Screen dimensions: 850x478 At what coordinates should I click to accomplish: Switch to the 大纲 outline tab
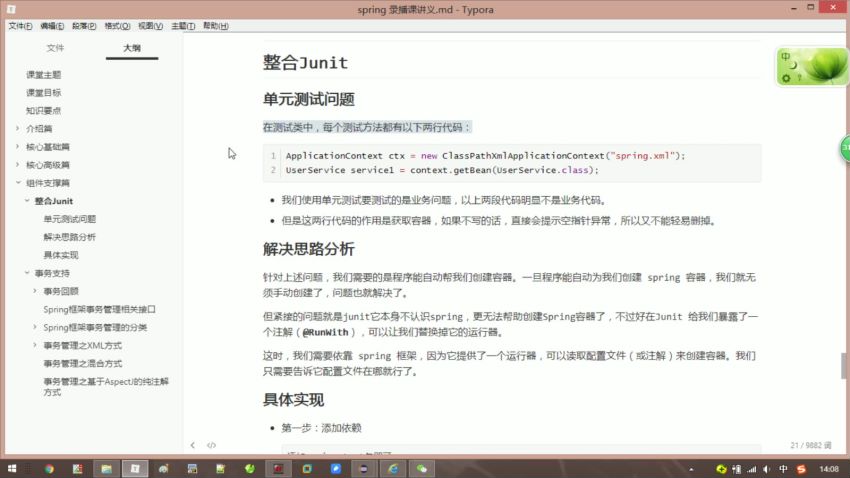coord(132,48)
